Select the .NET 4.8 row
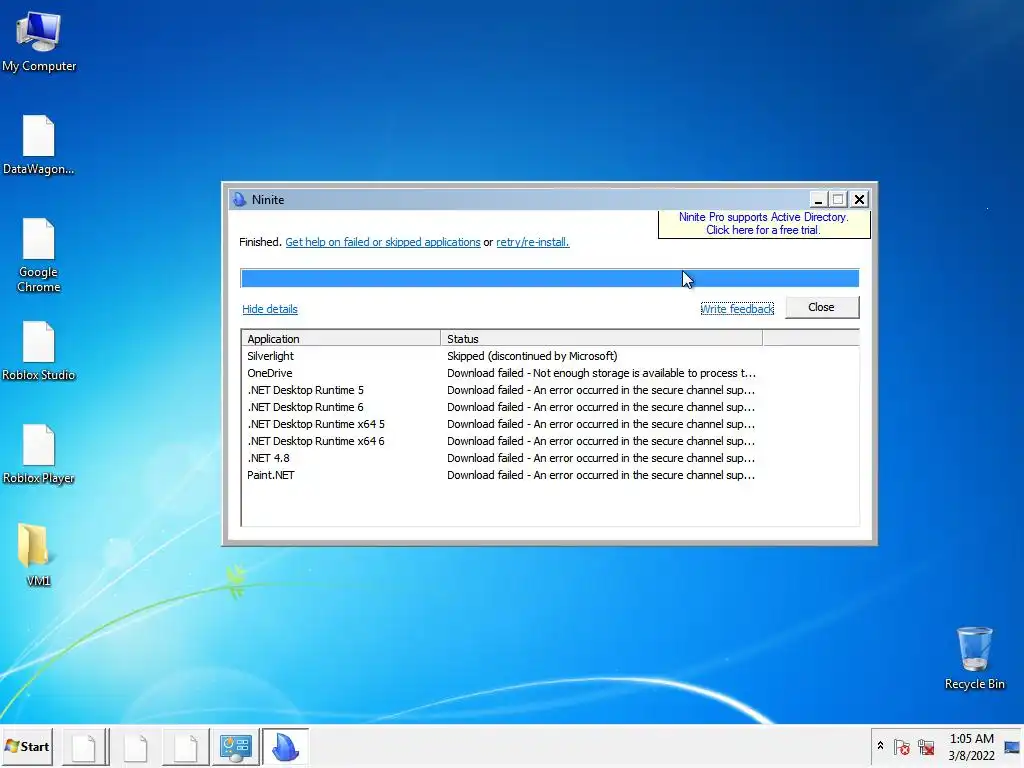This screenshot has height=768, width=1024. coord(549,458)
